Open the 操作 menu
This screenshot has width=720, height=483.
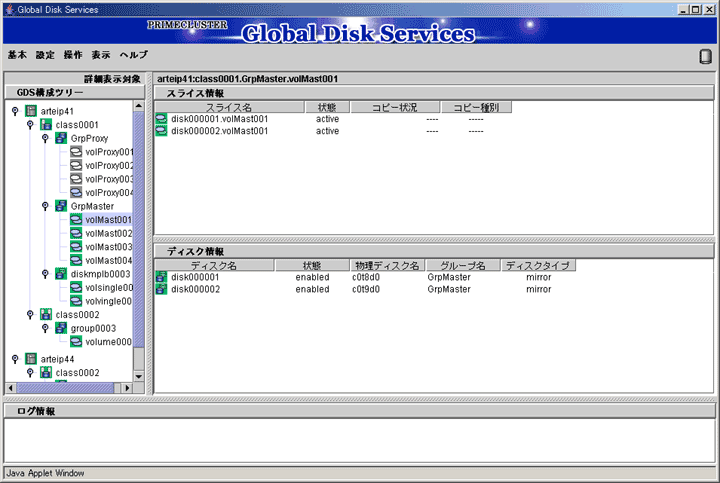(x=73, y=55)
